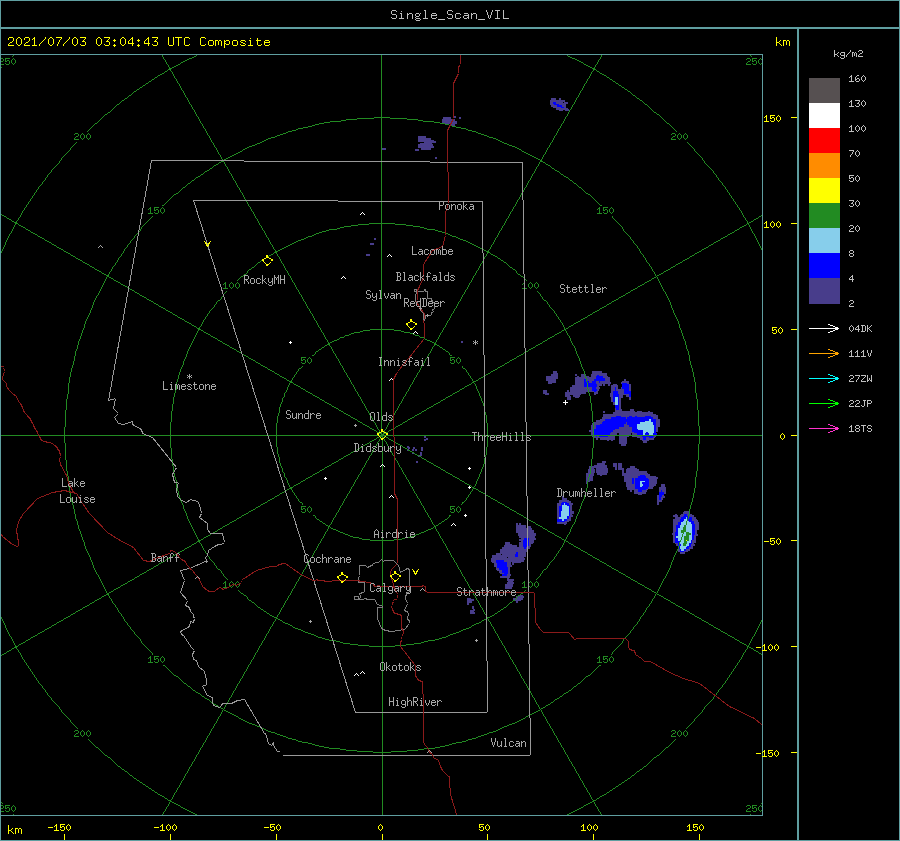Image resolution: width=900 pixels, height=841 pixels.
Task: Click the 04DK legend label
Action: [860, 328]
